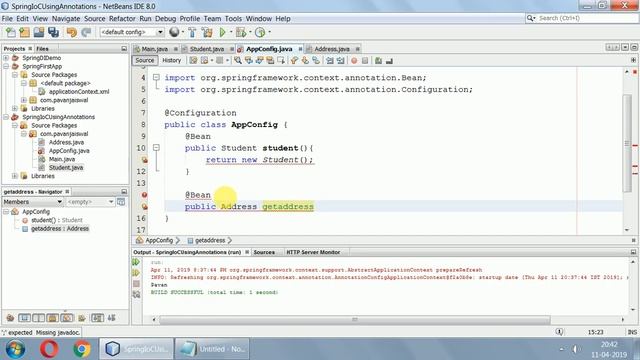Select student() member in Navigator
The width and height of the screenshot is (640, 360).
click(x=57, y=220)
